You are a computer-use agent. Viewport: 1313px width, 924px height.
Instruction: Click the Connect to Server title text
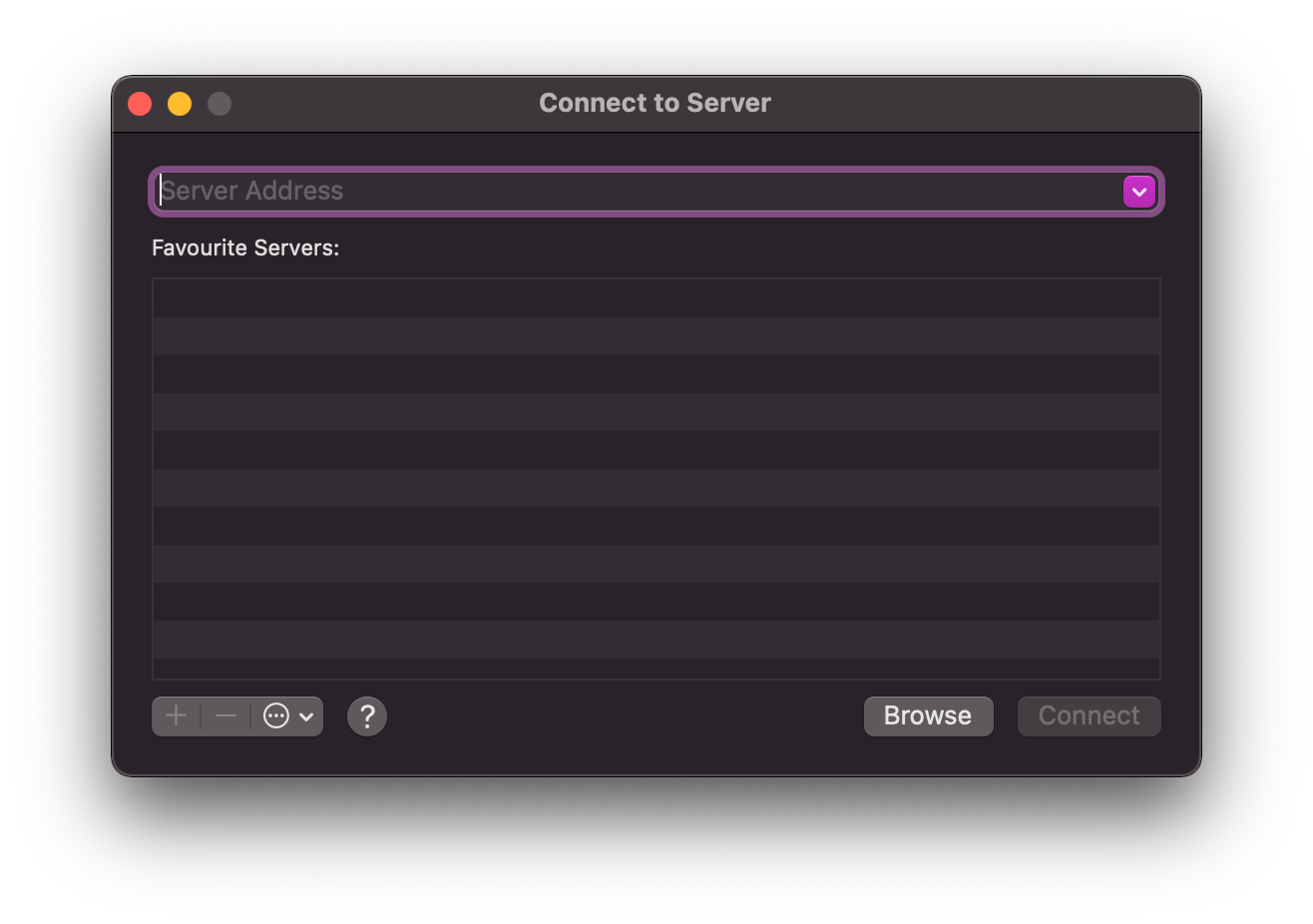655,103
